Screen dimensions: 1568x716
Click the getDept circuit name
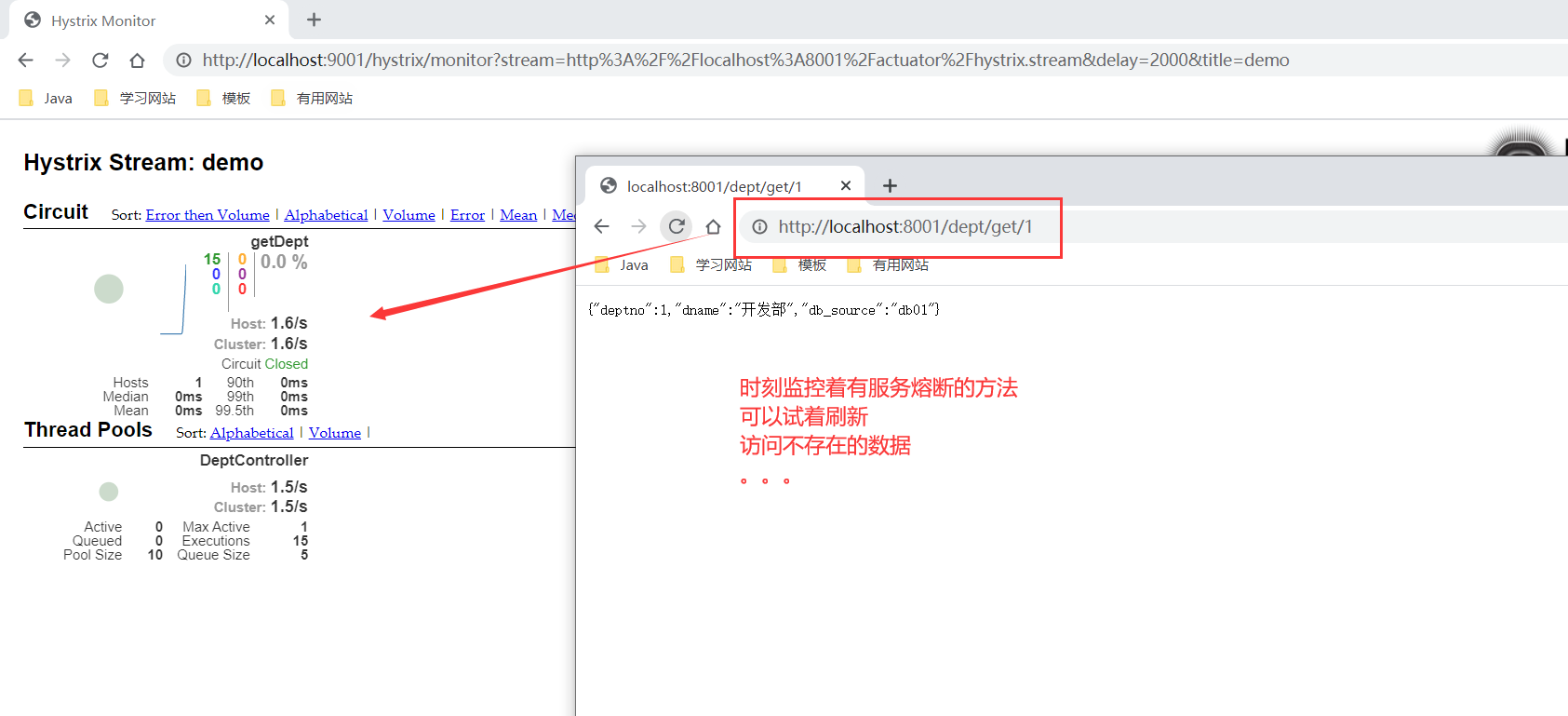click(279, 242)
